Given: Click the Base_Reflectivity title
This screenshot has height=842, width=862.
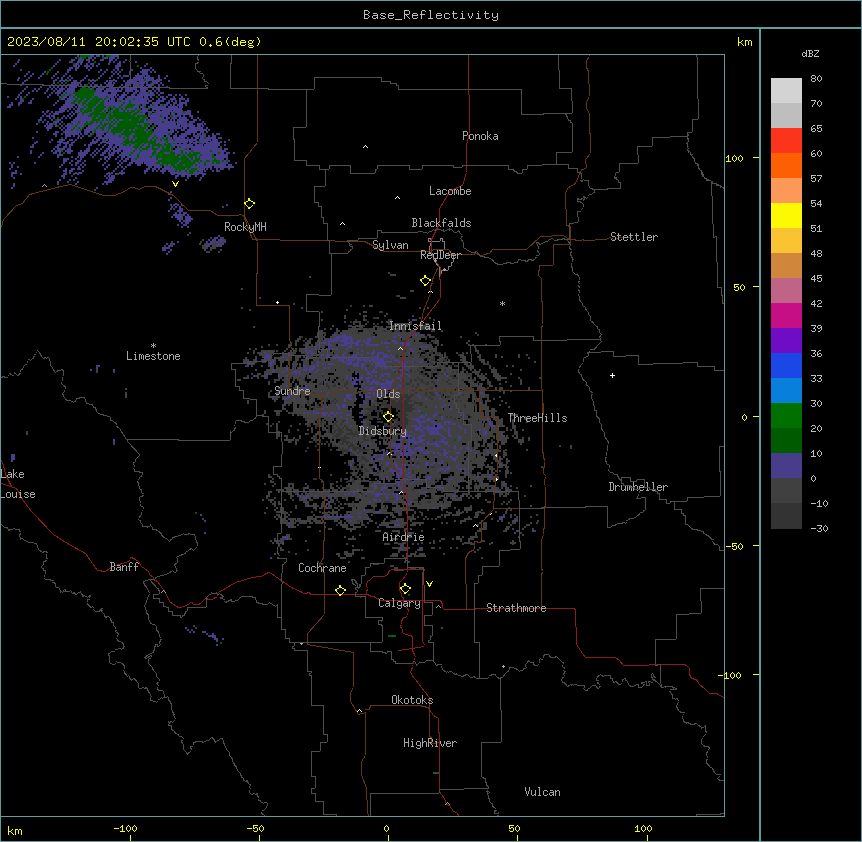Looking at the screenshot, I should [x=430, y=15].
